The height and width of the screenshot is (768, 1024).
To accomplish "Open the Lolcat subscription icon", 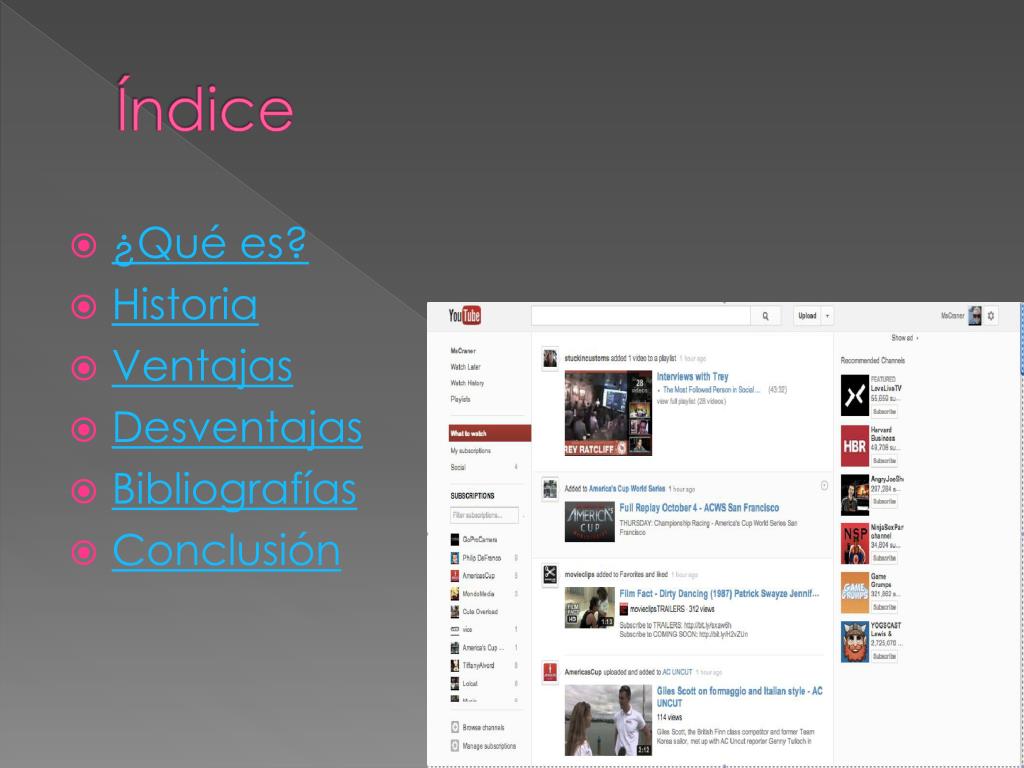I will [x=455, y=683].
